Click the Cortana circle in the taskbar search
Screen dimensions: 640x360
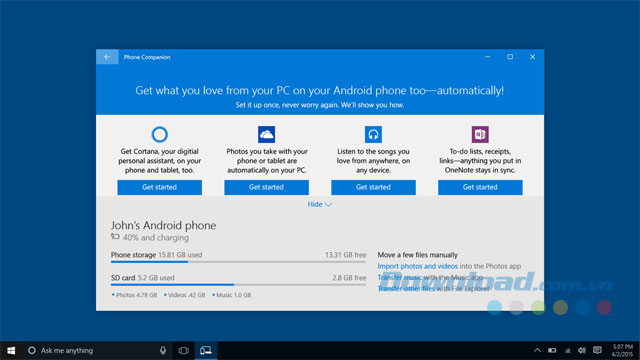pos(31,350)
